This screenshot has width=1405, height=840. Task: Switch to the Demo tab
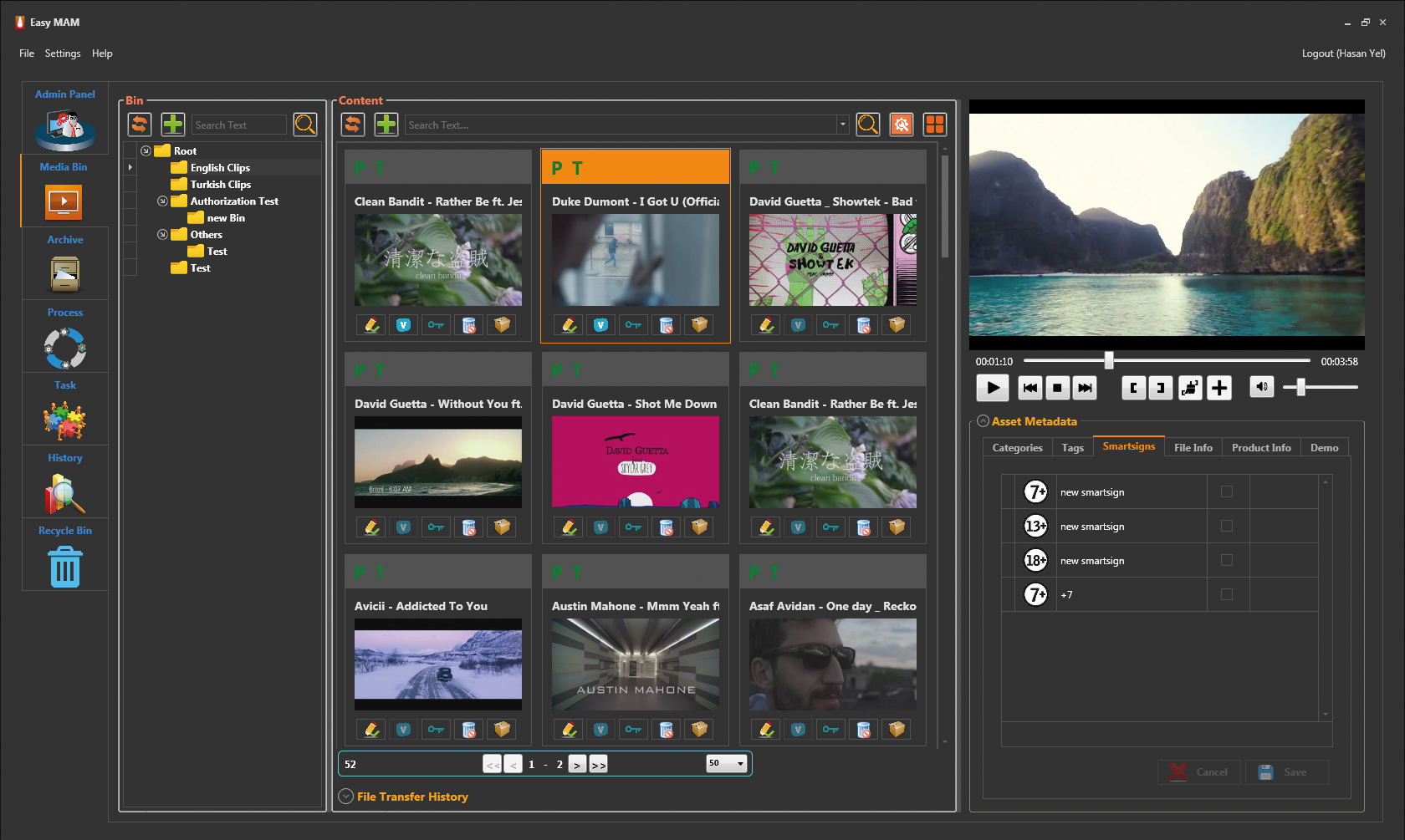click(x=1324, y=448)
